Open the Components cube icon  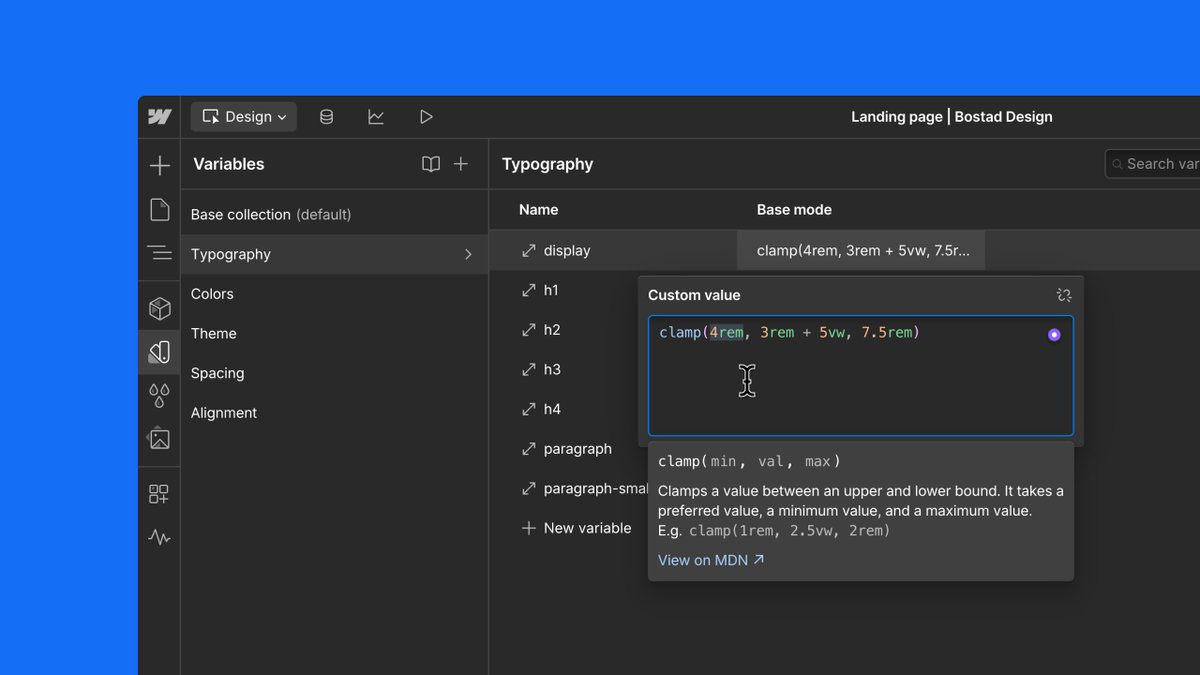tap(159, 308)
